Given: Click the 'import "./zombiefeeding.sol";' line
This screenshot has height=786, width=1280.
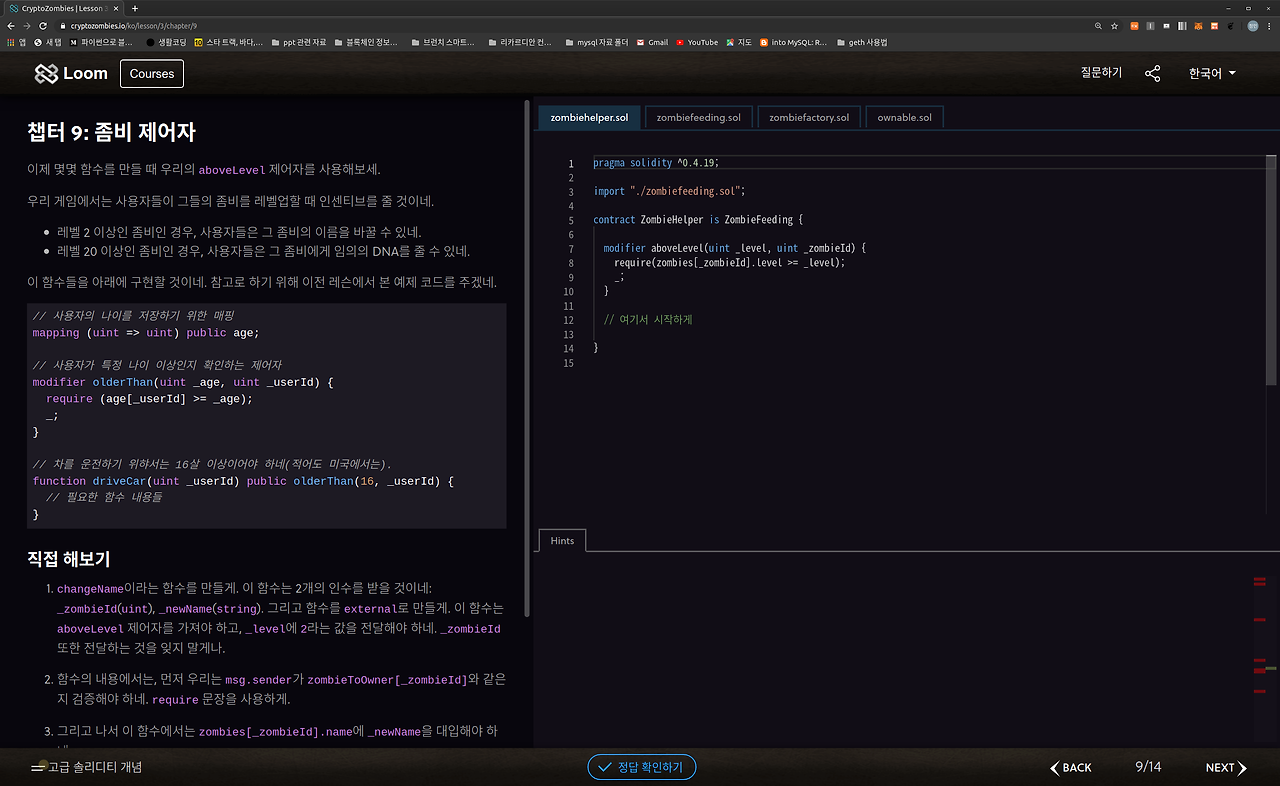Looking at the screenshot, I should click(669, 191).
